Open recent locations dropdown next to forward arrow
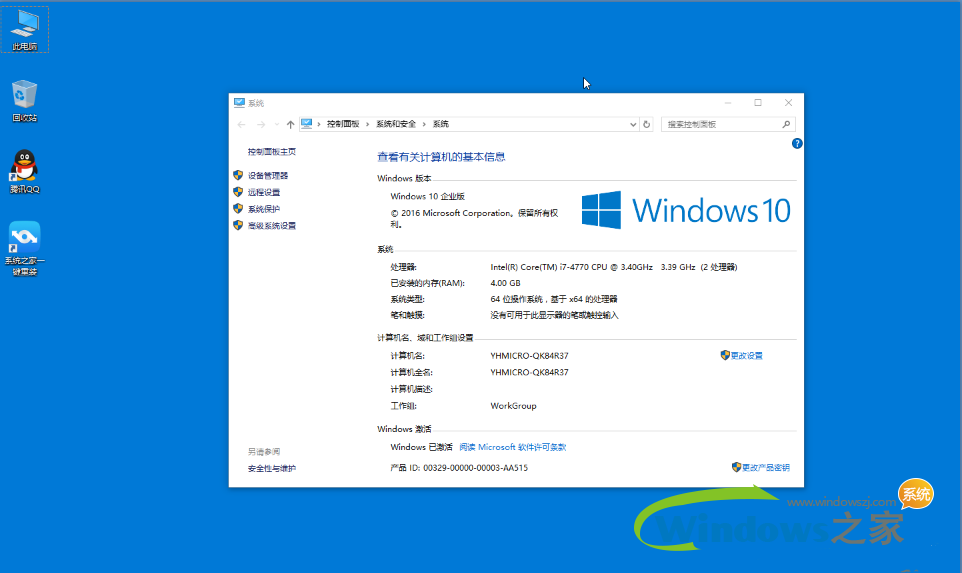This screenshot has width=962, height=573. click(x=277, y=125)
